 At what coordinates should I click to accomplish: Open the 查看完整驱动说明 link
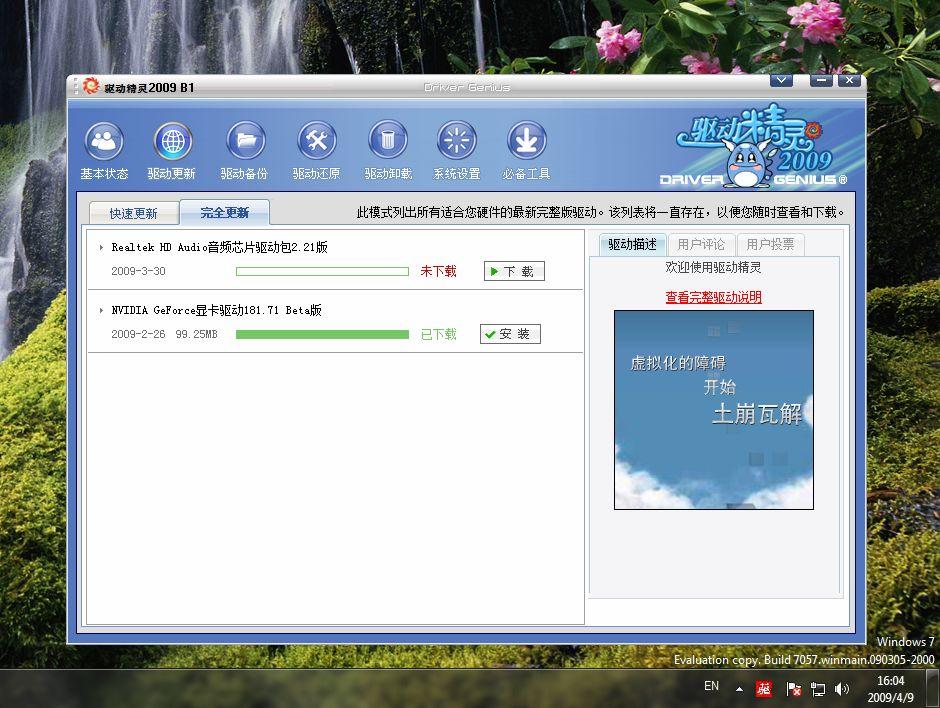pyautogui.click(x=714, y=297)
